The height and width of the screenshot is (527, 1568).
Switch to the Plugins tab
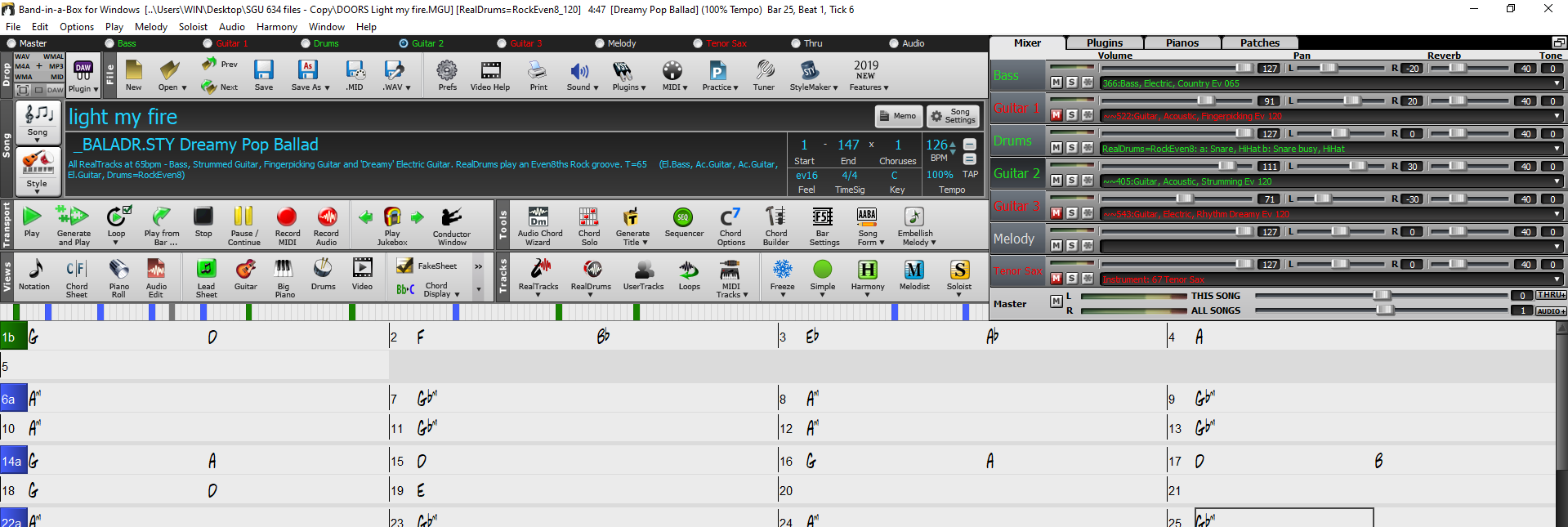(1104, 43)
